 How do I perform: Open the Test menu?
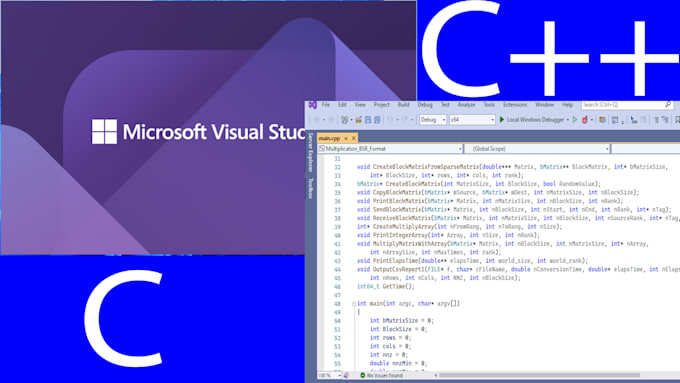tap(445, 105)
